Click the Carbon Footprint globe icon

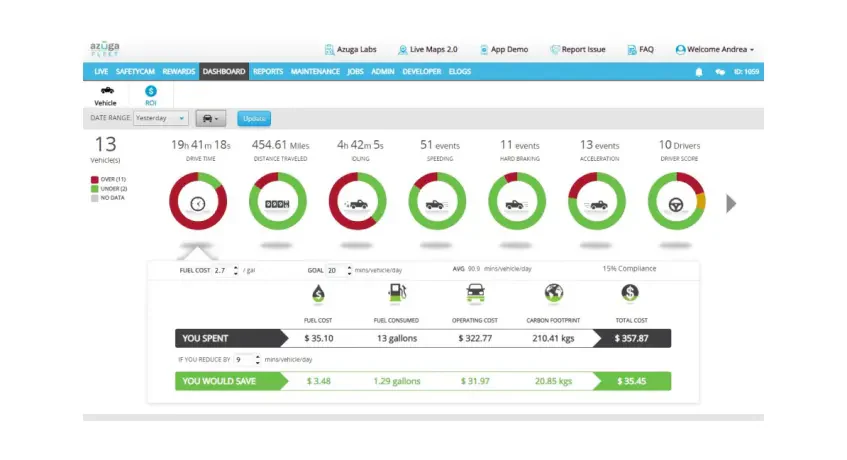554,293
